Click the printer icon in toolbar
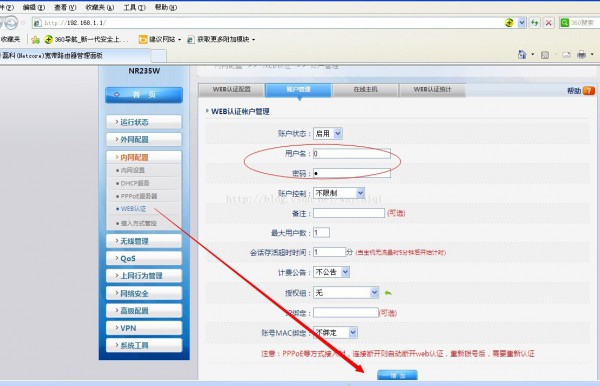This screenshot has height=386, width=600. (581, 55)
